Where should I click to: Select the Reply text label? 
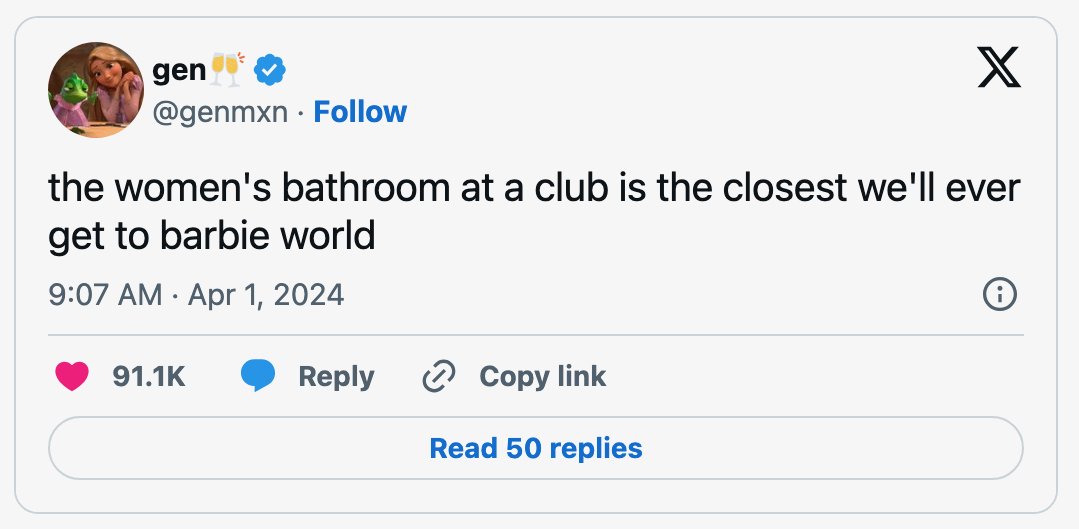click(x=336, y=377)
